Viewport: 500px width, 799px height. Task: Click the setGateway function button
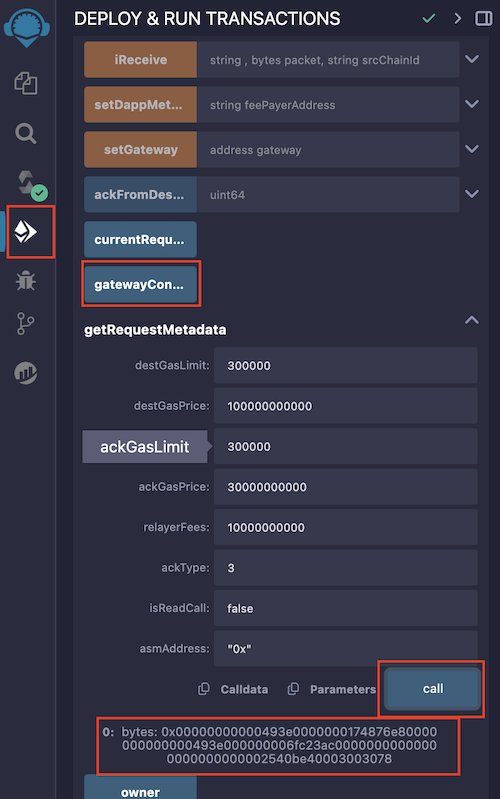point(141,149)
